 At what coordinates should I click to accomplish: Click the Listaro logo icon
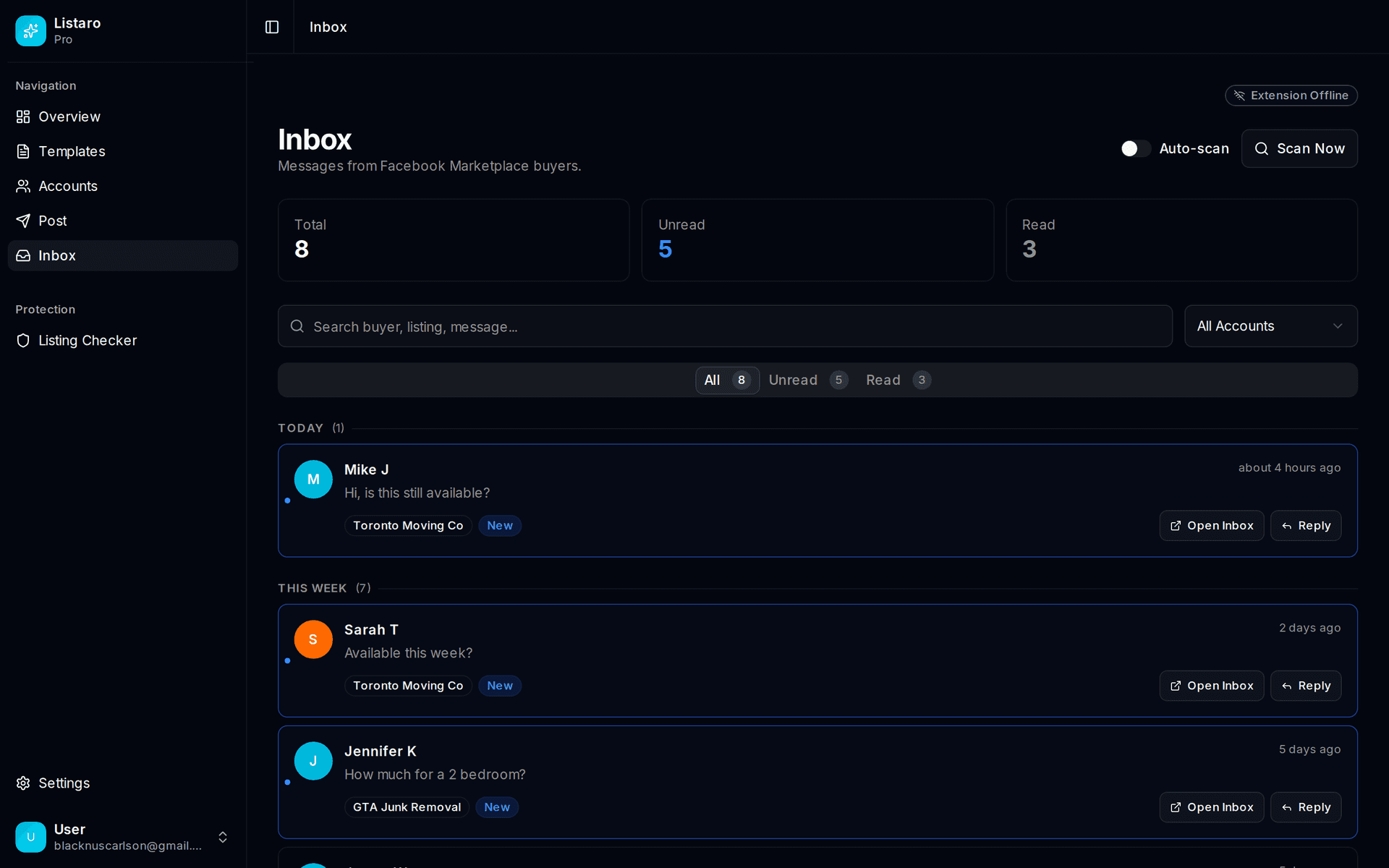click(x=30, y=30)
